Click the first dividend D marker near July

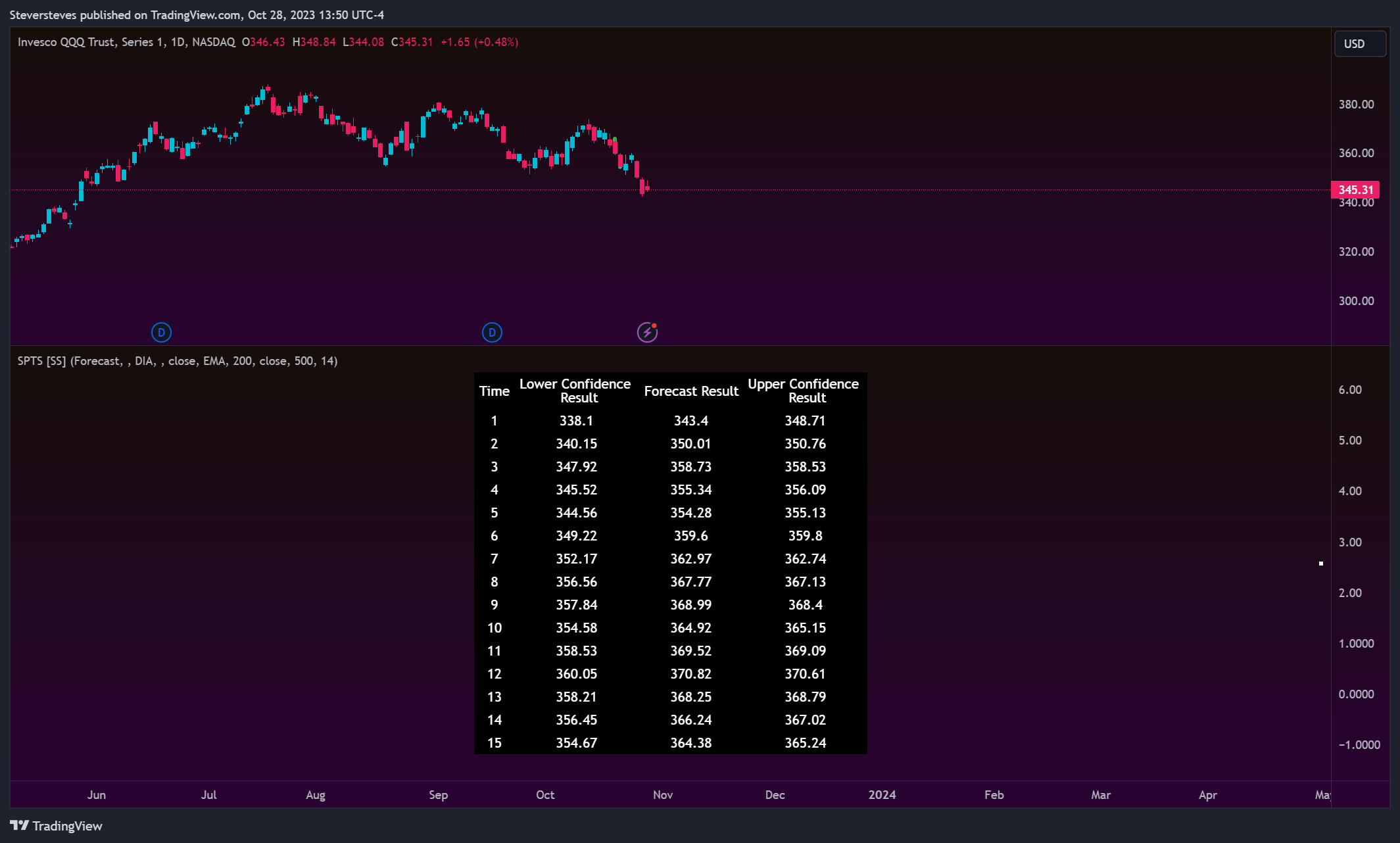(161, 333)
